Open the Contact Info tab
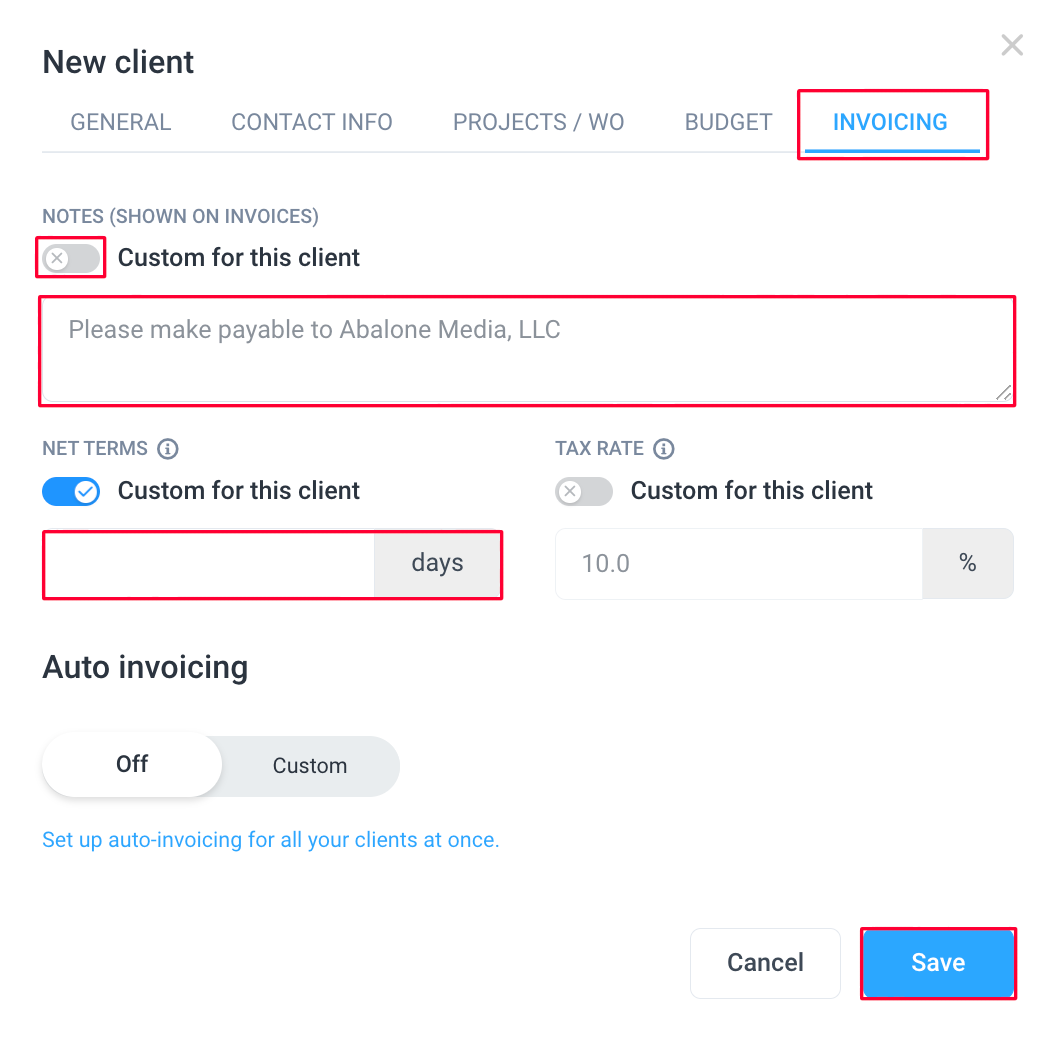The width and height of the screenshot is (1054, 1042). (x=312, y=122)
